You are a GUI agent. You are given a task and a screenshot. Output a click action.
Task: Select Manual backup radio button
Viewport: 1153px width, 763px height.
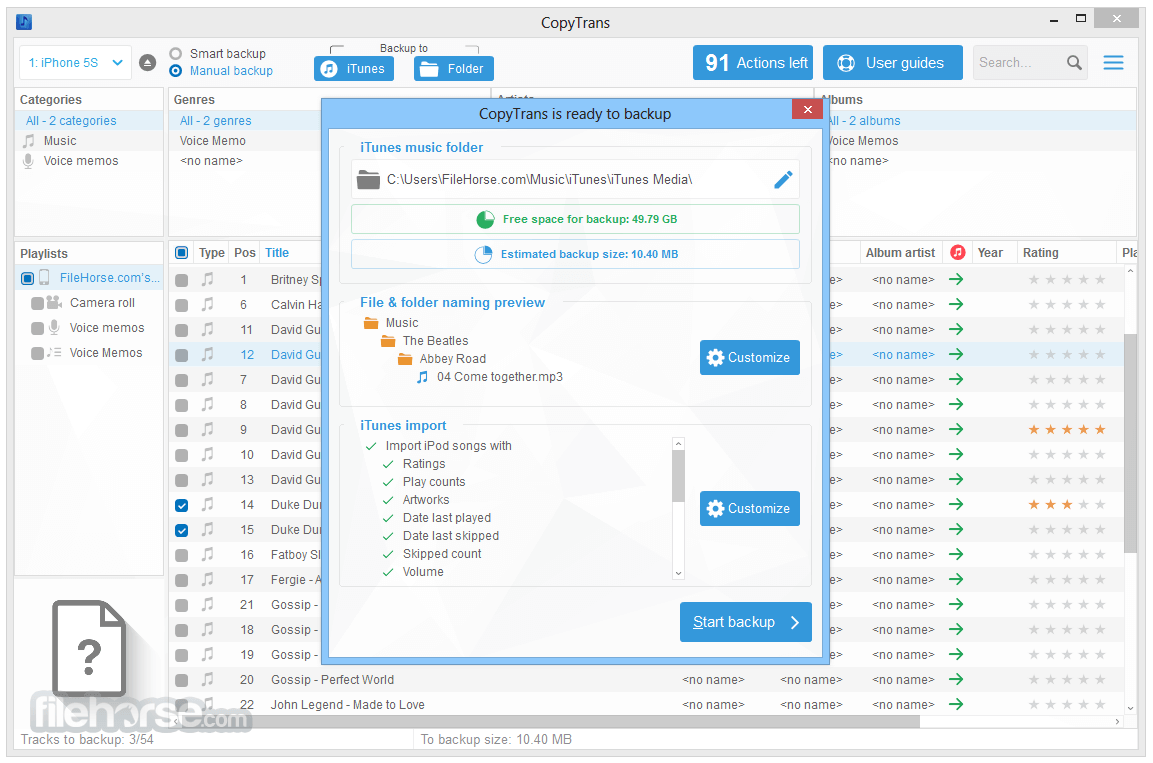(176, 71)
